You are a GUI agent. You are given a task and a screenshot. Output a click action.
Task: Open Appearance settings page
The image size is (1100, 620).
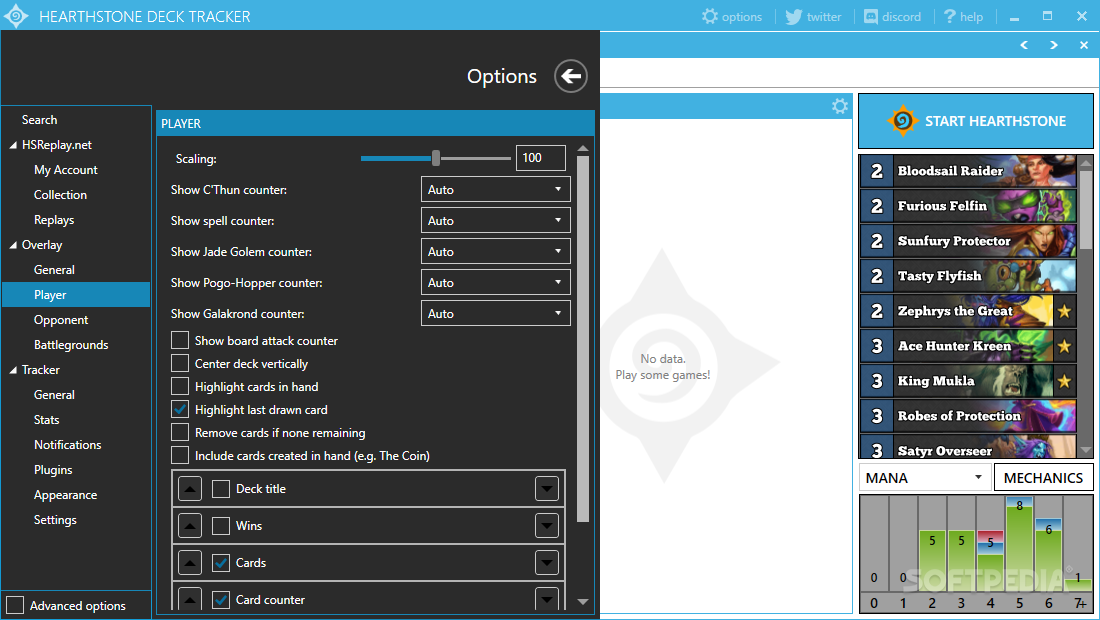tap(65, 494)
